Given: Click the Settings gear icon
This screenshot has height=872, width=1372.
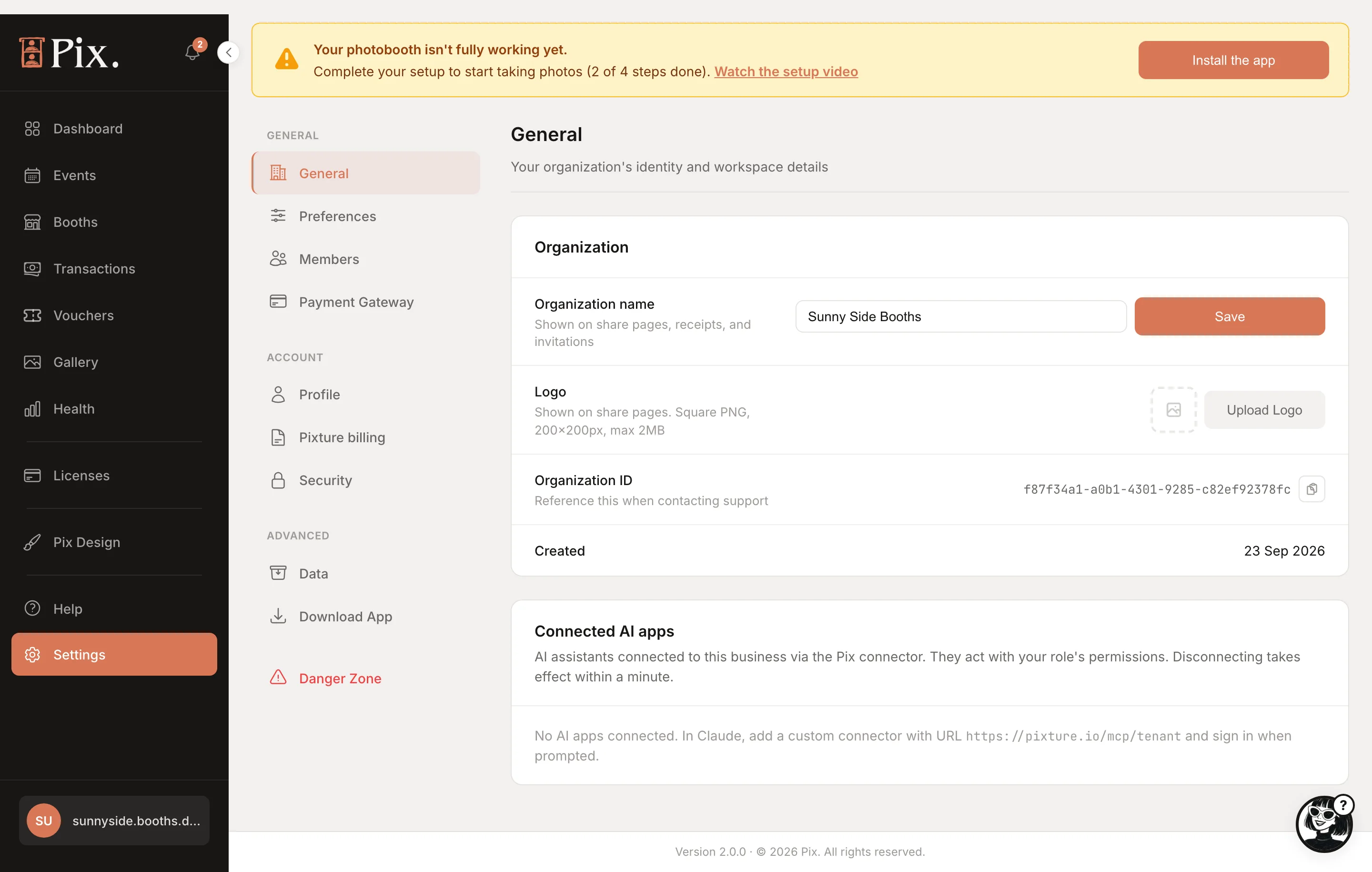Looking at the screenshot, I should click(x=32, y=654).
